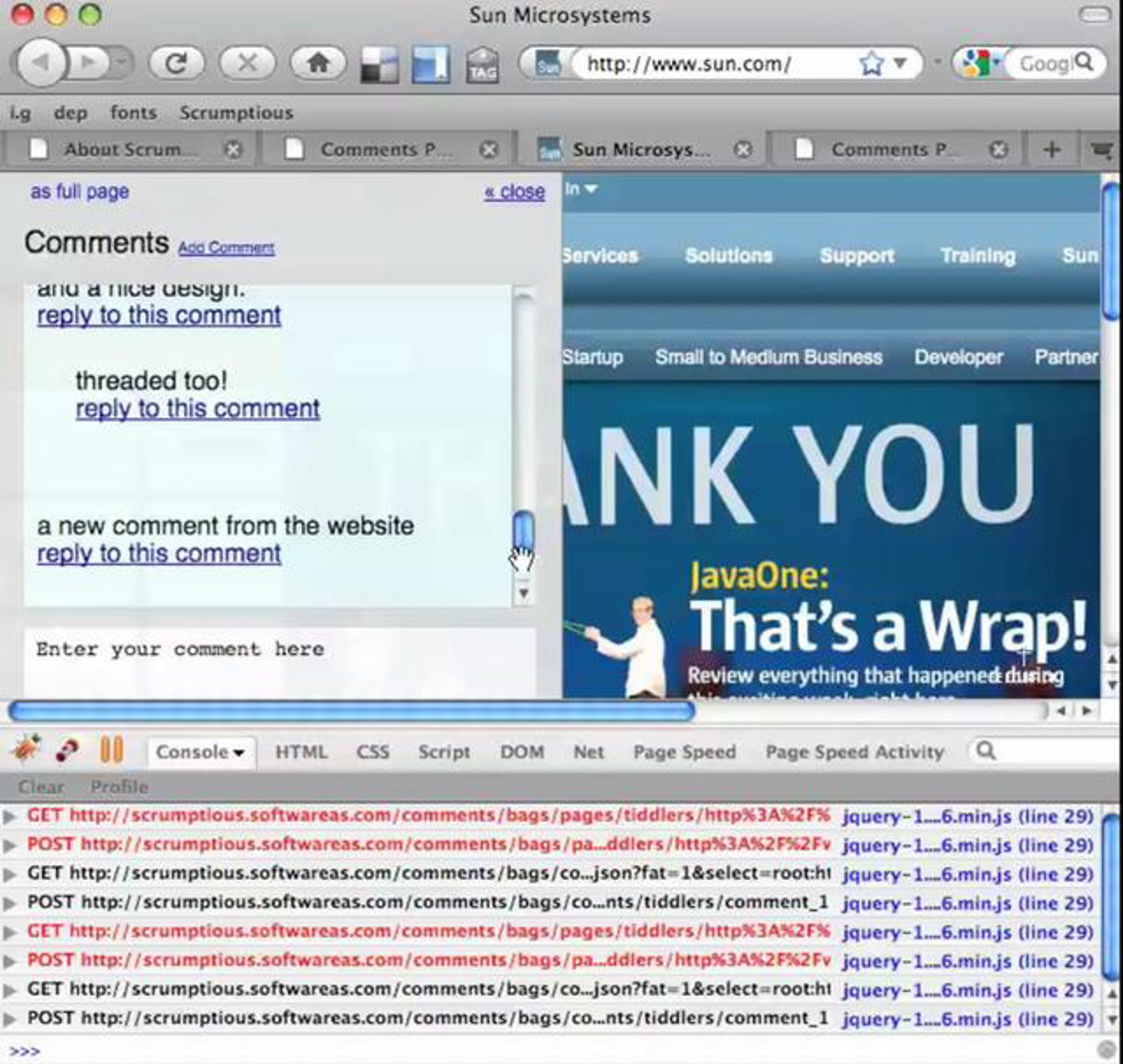The width and height of the screenshot is (1123, 1064).
Task: Open the Console tab's dropdown arrow
Action: point(239,753)
